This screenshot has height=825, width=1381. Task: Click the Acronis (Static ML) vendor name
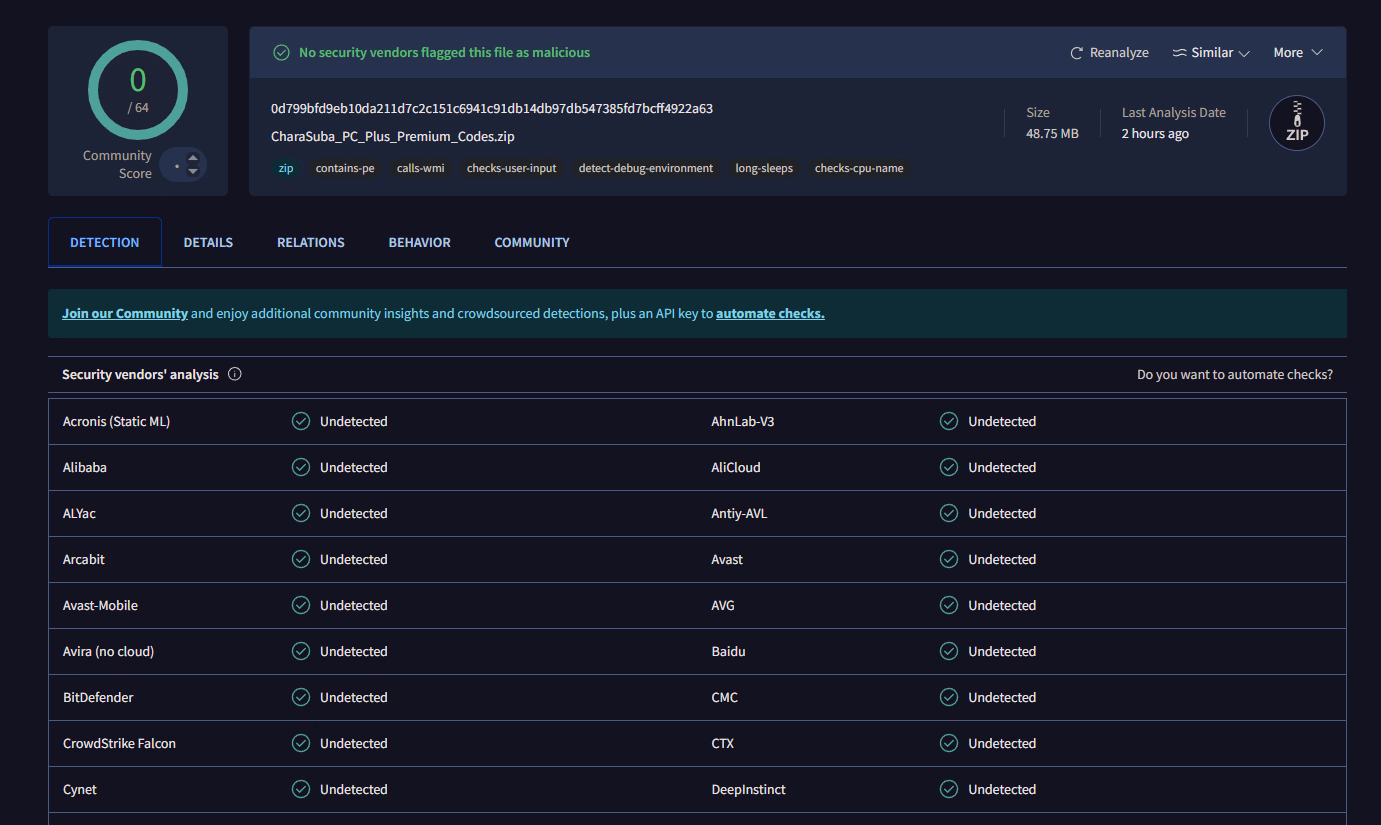[116, 421]
